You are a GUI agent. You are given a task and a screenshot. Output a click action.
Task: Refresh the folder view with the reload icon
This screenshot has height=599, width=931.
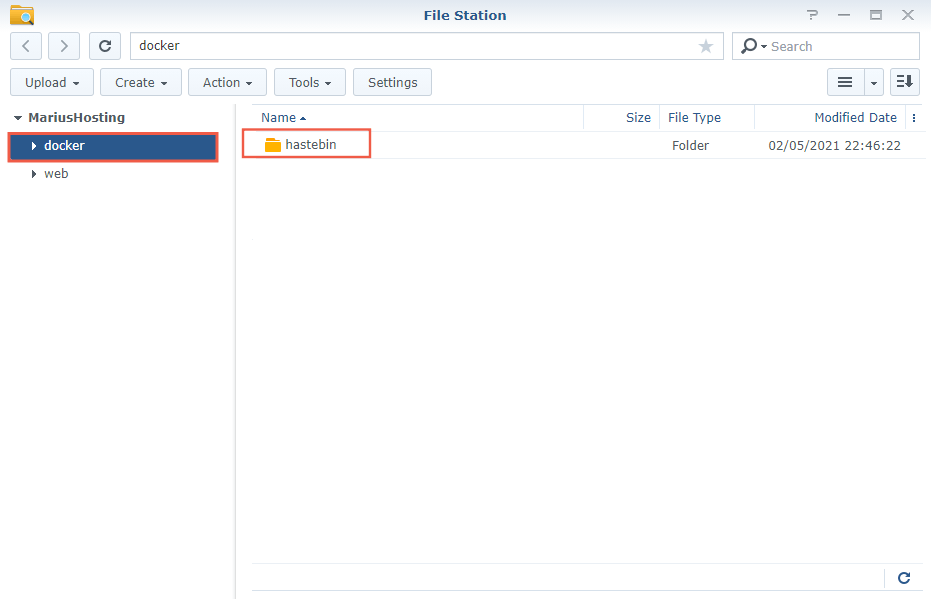[104, 45]
